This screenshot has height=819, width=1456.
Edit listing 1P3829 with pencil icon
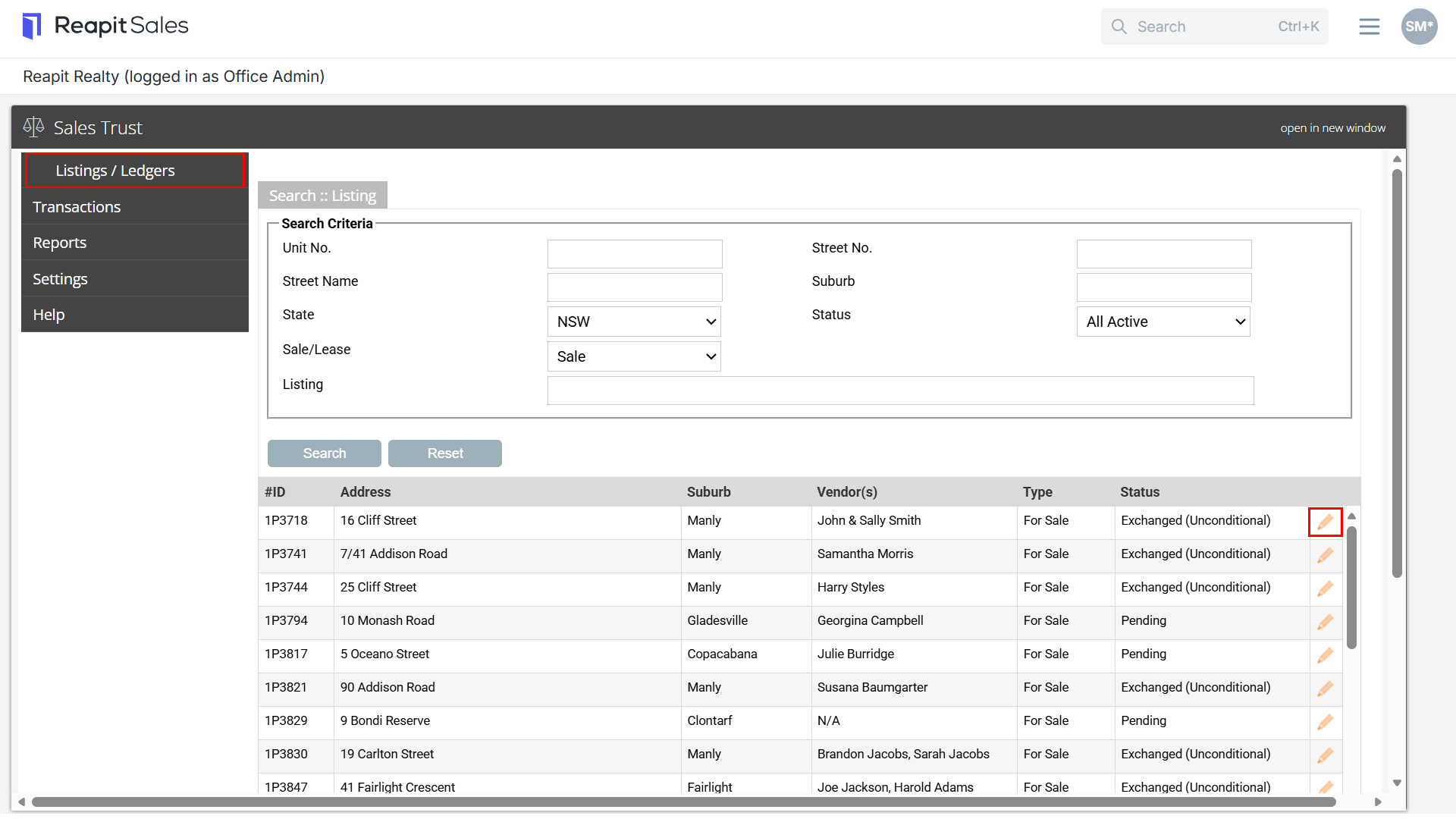tap(1325, 722)
